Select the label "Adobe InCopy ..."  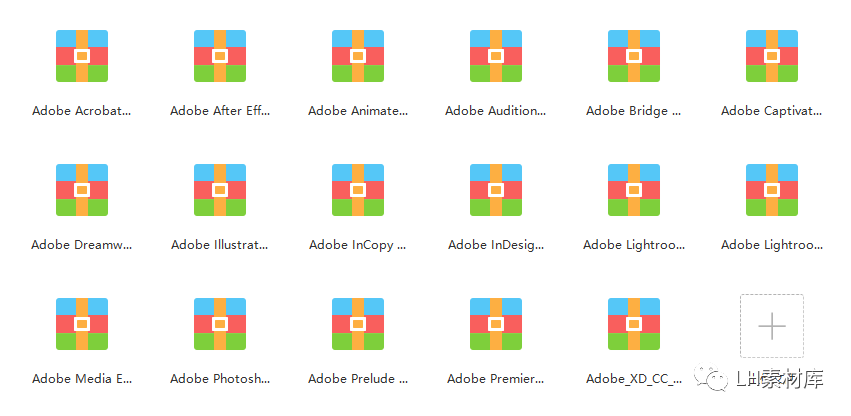(x=358, y=245)
